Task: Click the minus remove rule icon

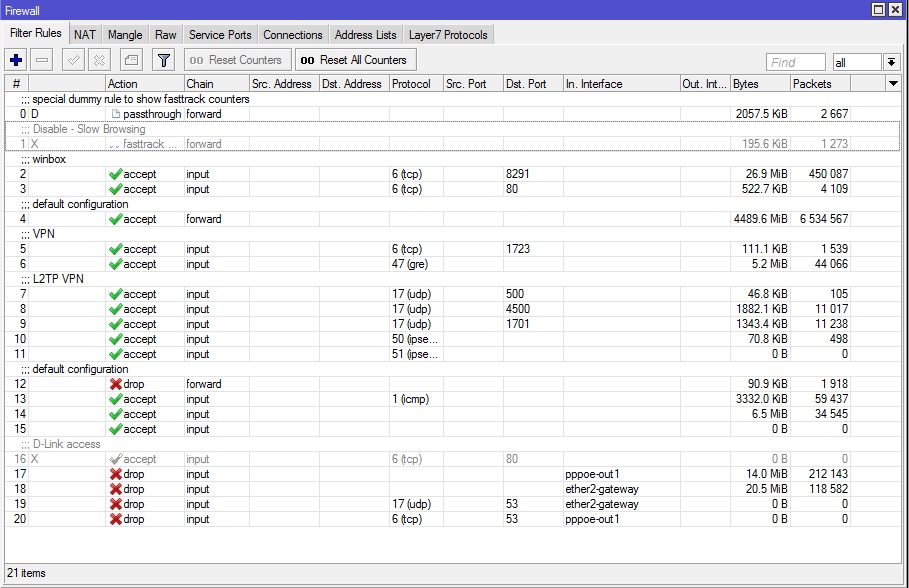Action: point(42,60)
